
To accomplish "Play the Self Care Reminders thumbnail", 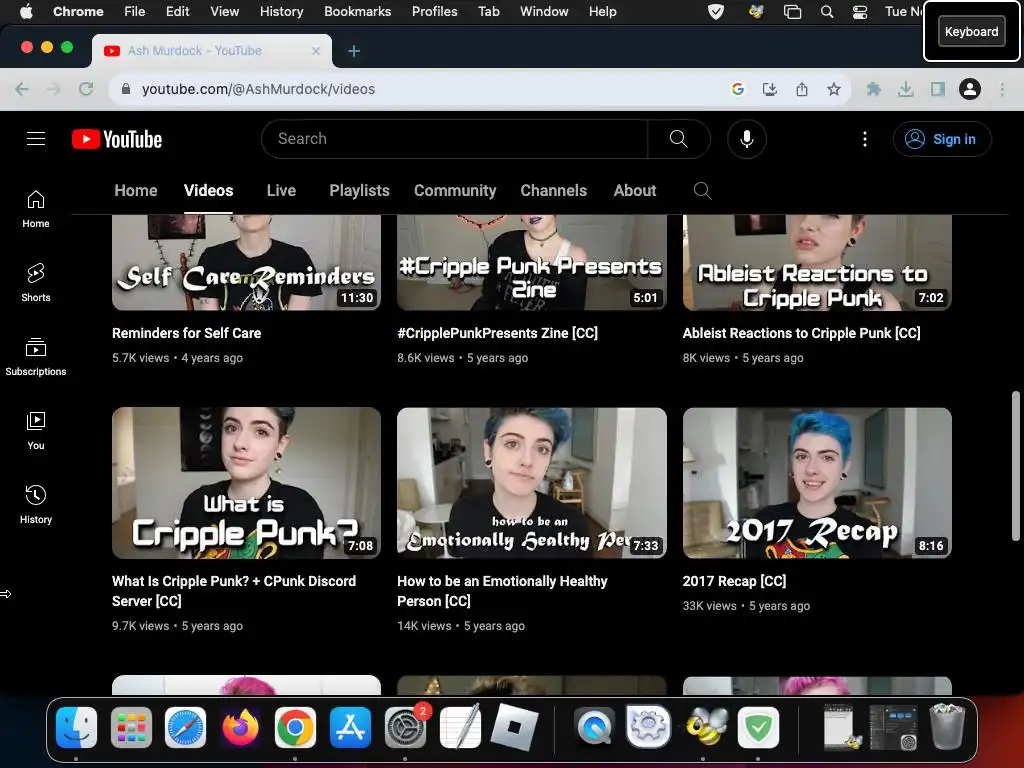I will click(x=246, y=263).
